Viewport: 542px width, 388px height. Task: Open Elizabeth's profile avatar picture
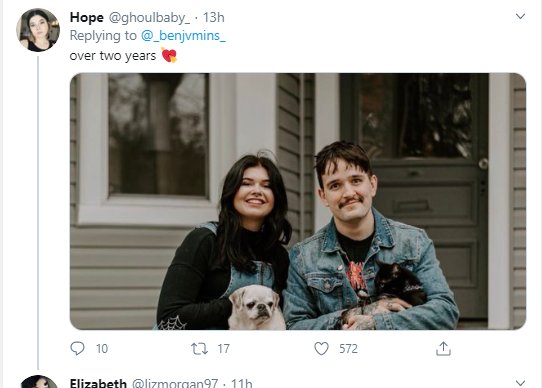39,382
